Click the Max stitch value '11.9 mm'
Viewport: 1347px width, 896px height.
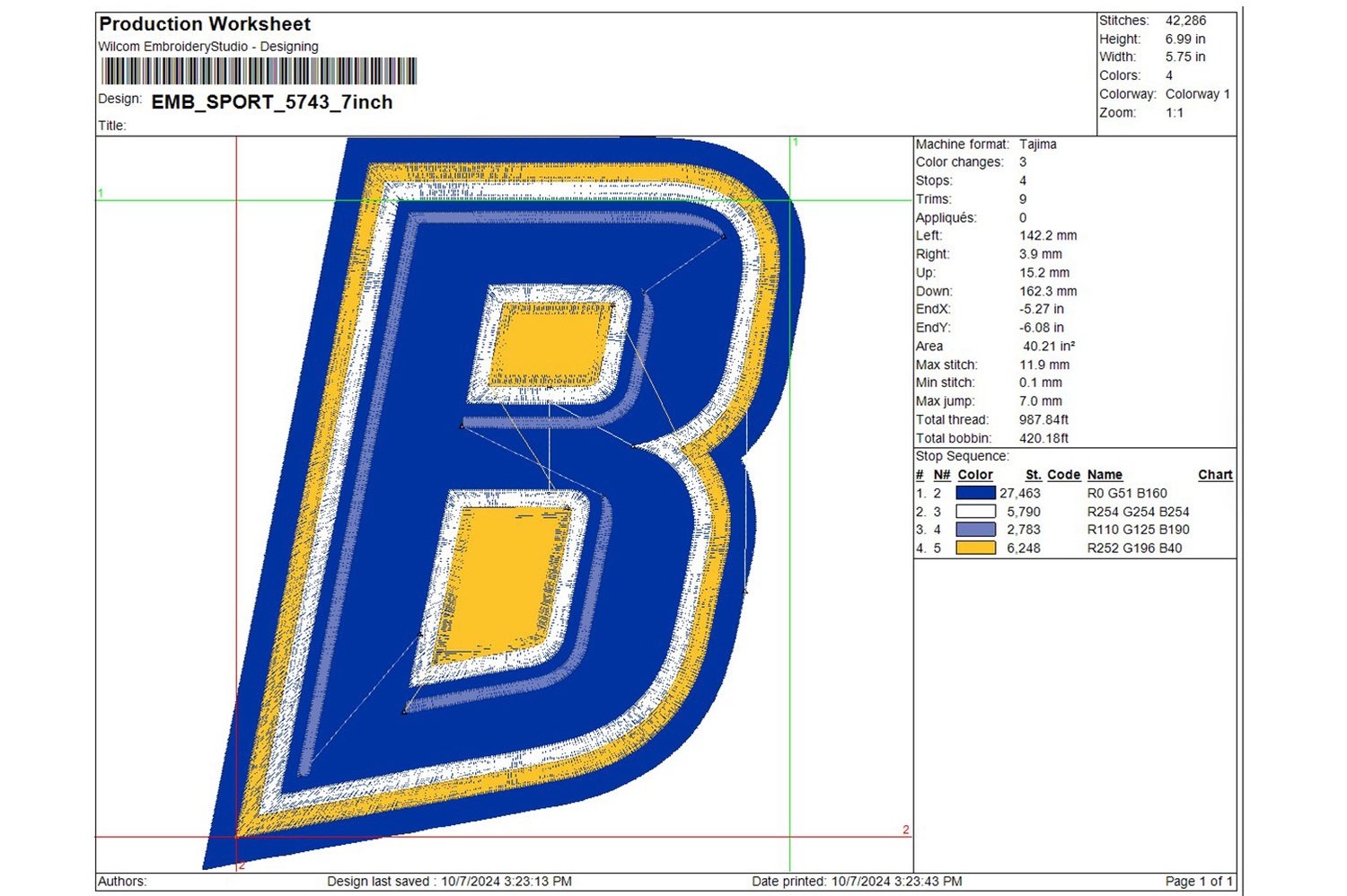tap(1044, 365)
